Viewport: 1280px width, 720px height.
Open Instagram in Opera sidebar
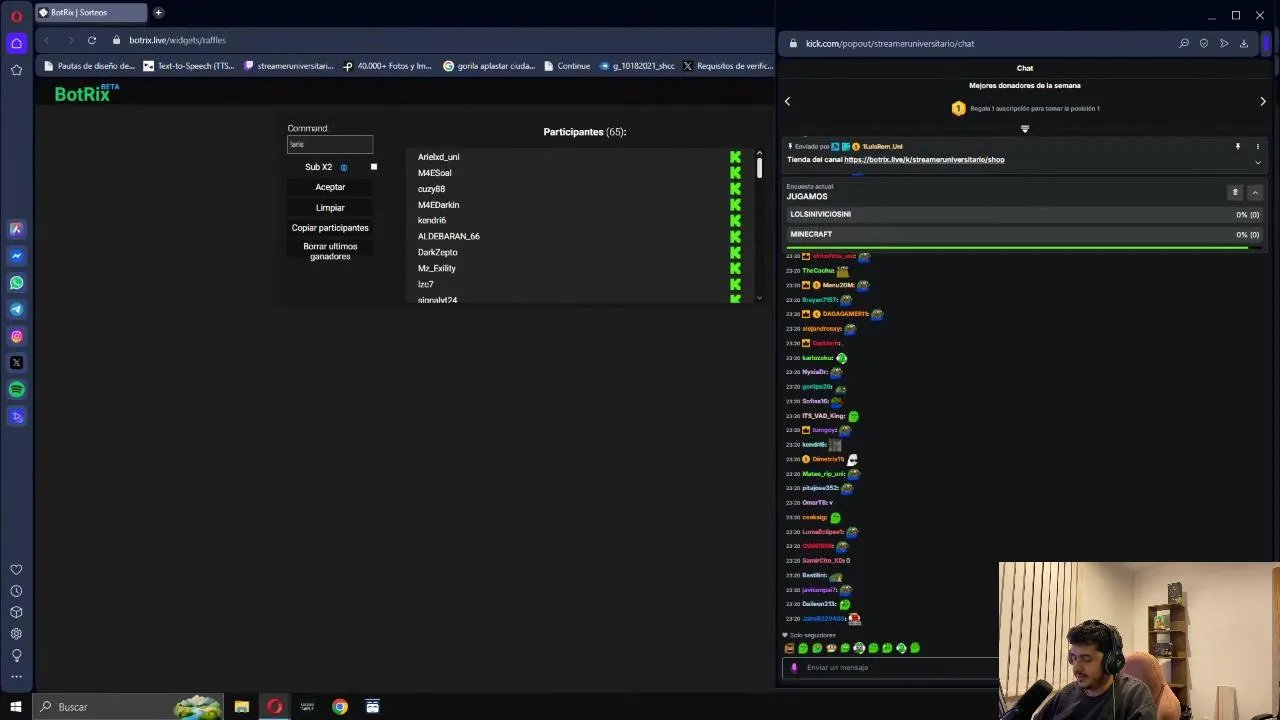click(16, 336)
